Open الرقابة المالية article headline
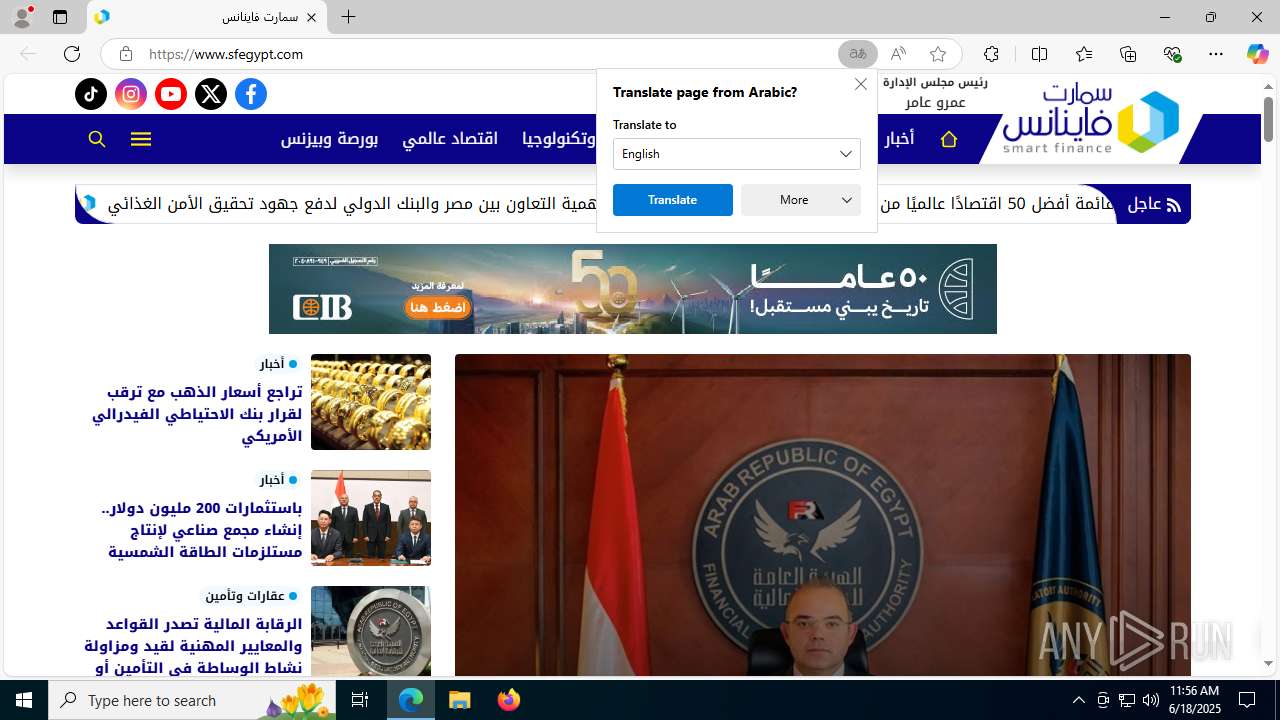Image resolution: width=1280 pixels, height=720 pixels. (x=194, y=646)
